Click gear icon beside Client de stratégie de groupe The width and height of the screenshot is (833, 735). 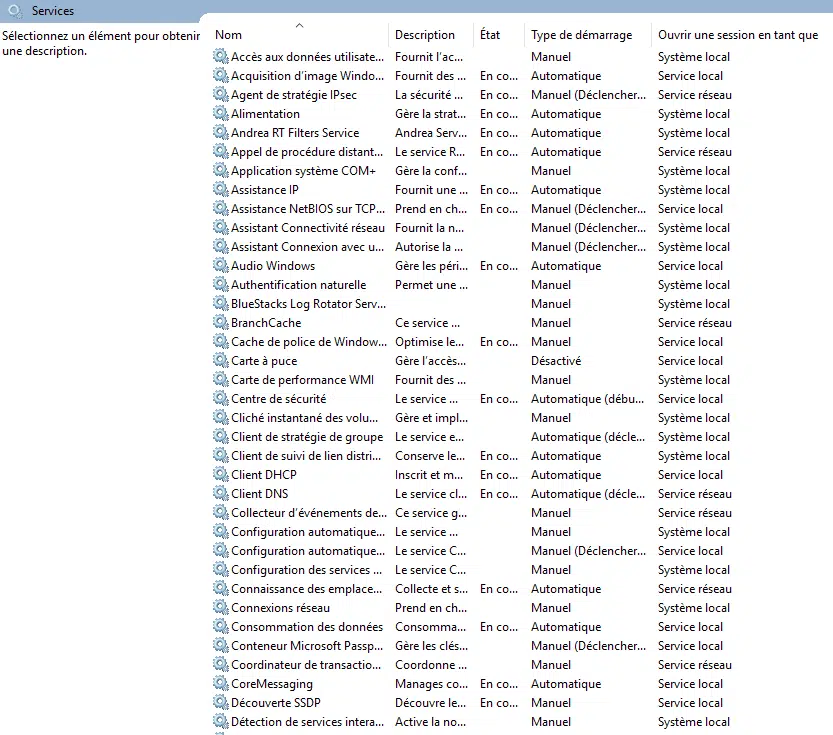pos(220,436)
